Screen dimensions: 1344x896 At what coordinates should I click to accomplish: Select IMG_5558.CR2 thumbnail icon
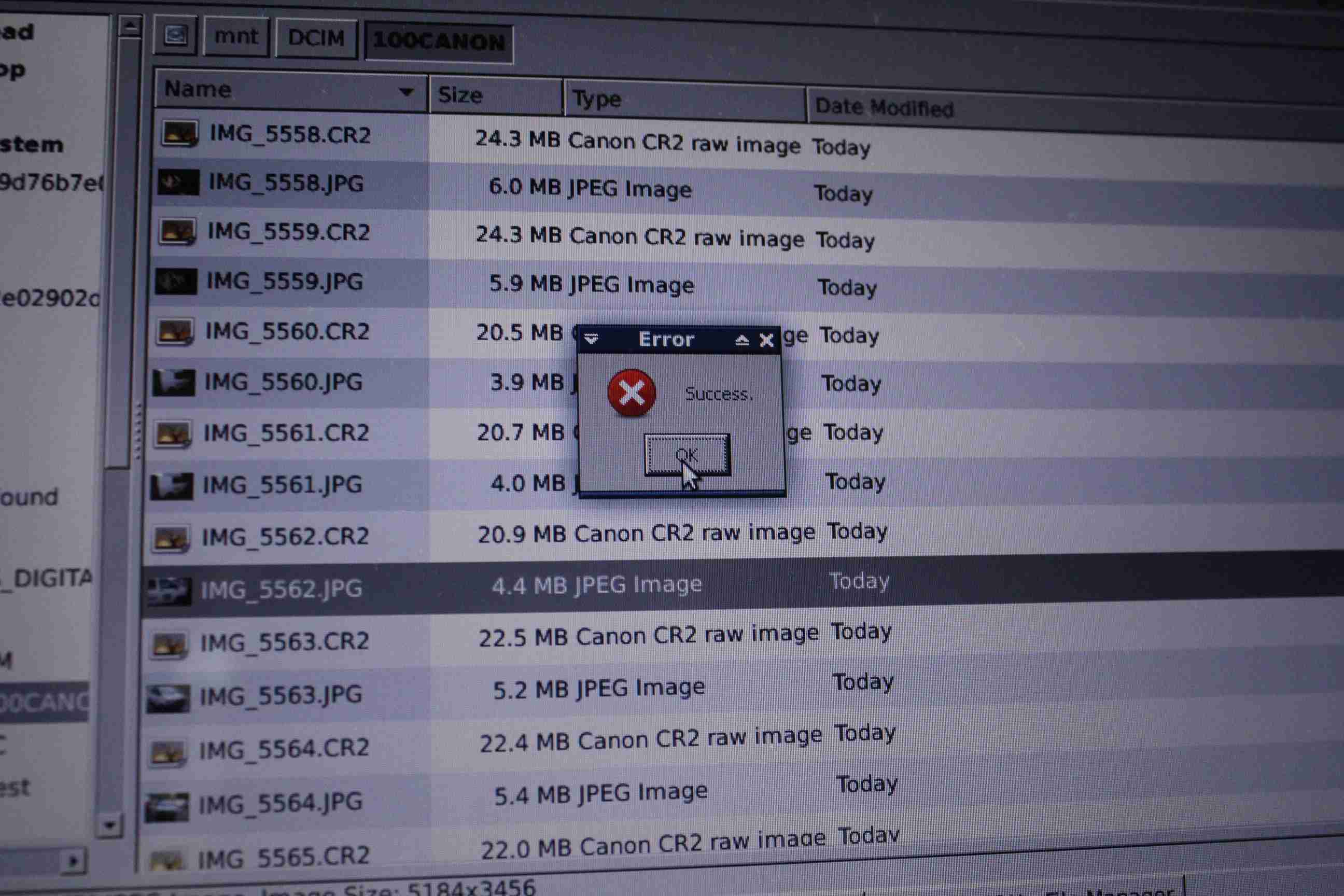click(179, 133)
